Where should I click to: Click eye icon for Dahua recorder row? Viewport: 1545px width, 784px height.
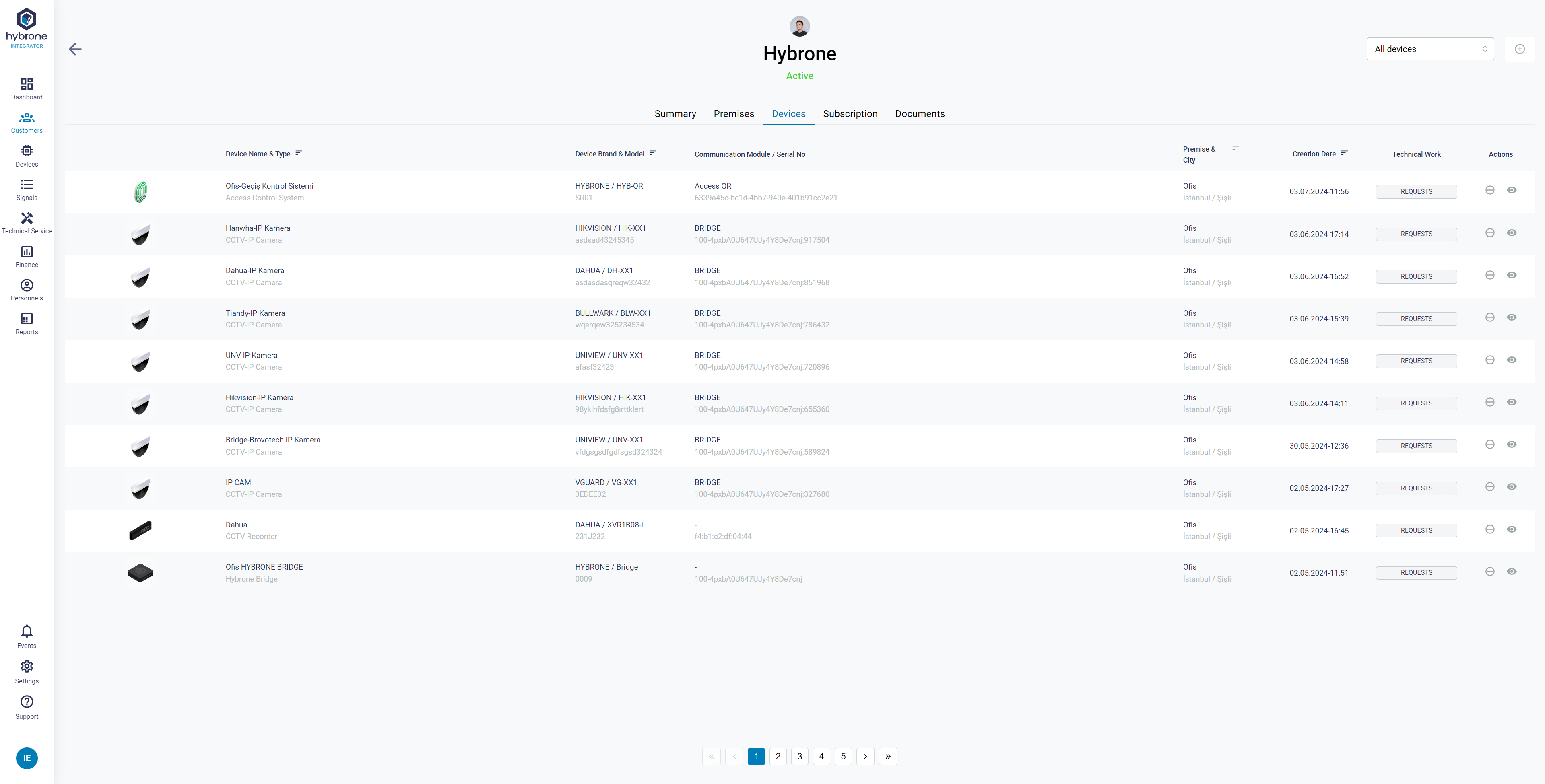coord(1512,529)
